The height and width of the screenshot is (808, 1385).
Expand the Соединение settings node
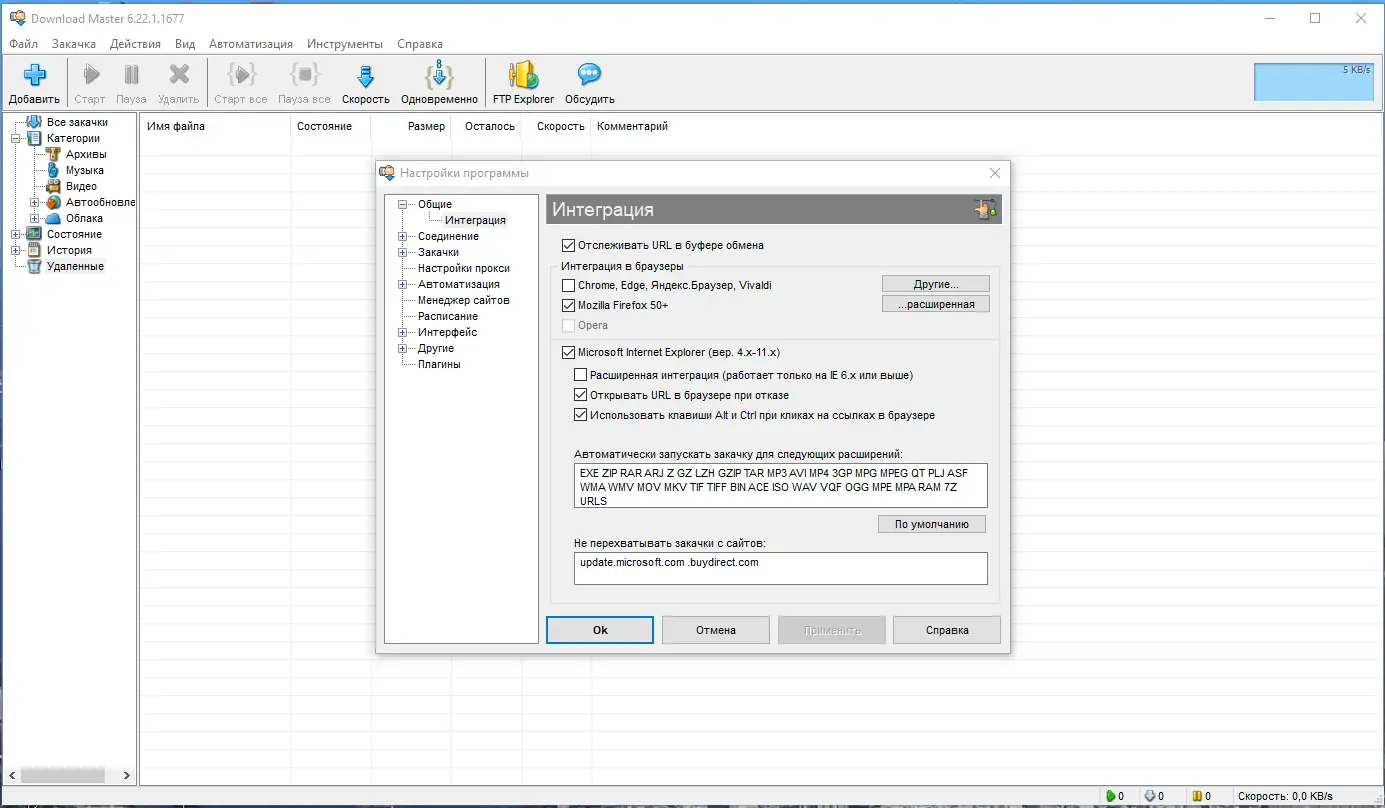coord(403,236)
